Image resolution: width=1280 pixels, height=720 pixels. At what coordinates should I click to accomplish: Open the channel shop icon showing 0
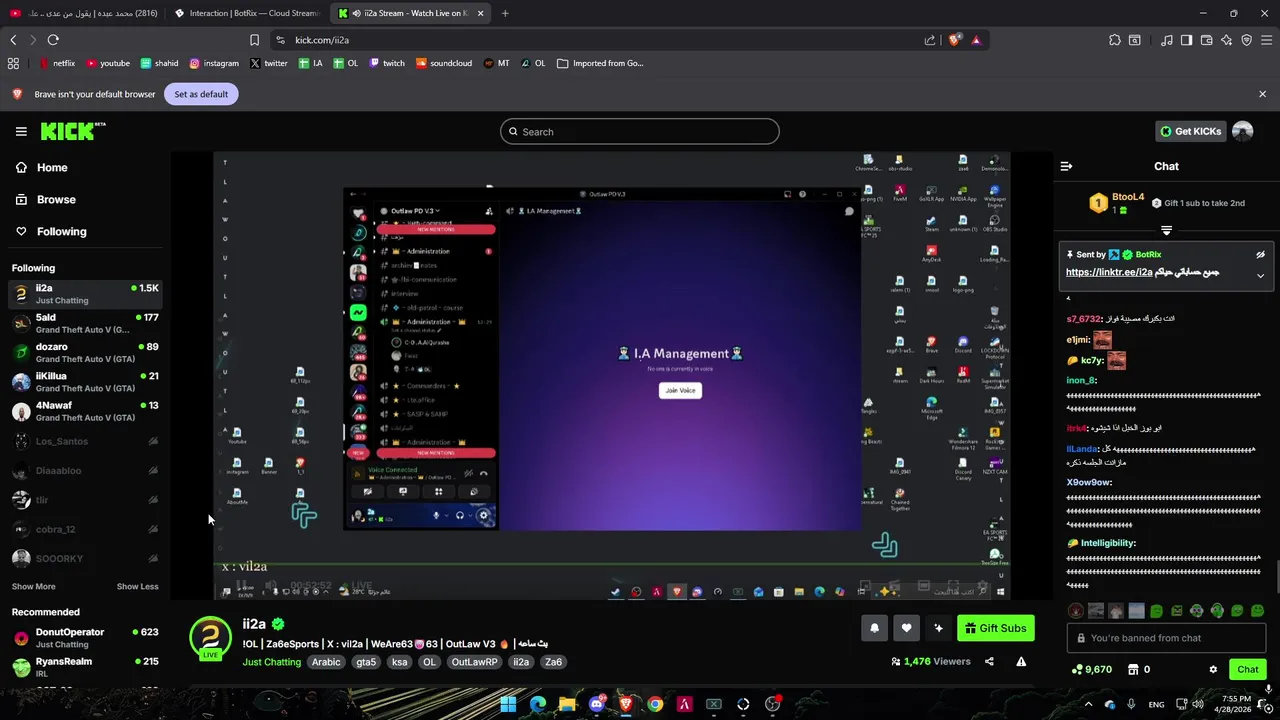click(1139, 669)
